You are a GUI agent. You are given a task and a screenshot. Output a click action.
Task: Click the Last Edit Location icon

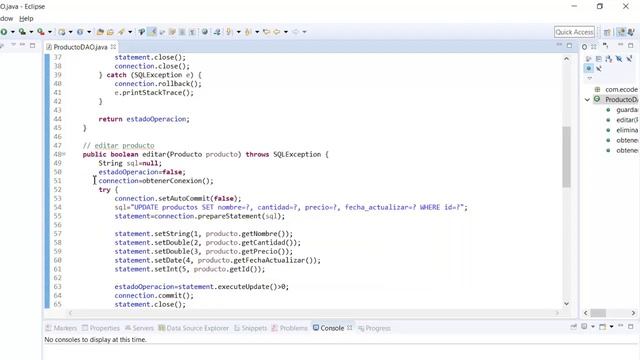[x=266, y=32]
